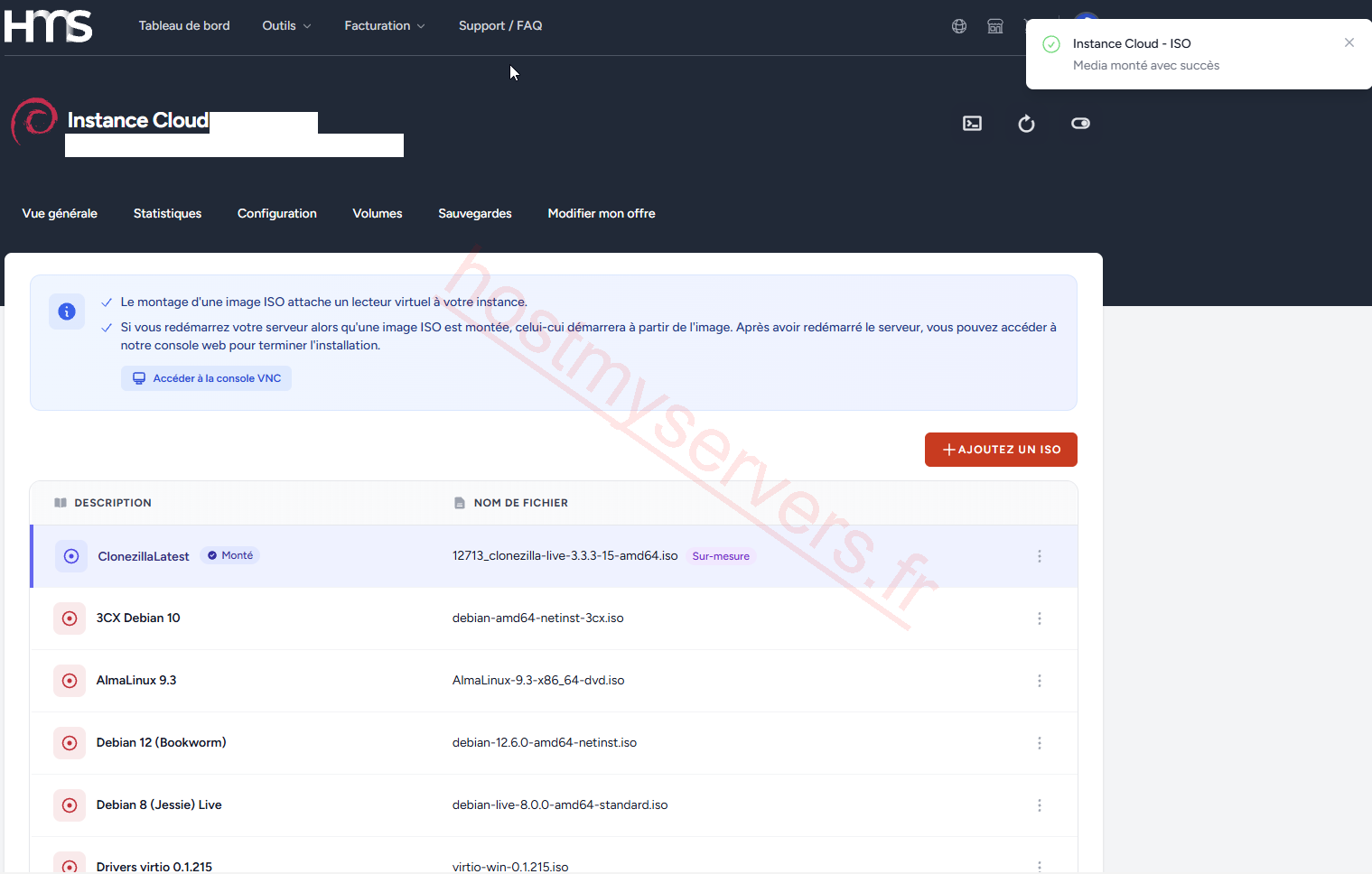Screen dimensions: 1372x874
Task: Open the language globe icon
Action: (x=959, y=26)
